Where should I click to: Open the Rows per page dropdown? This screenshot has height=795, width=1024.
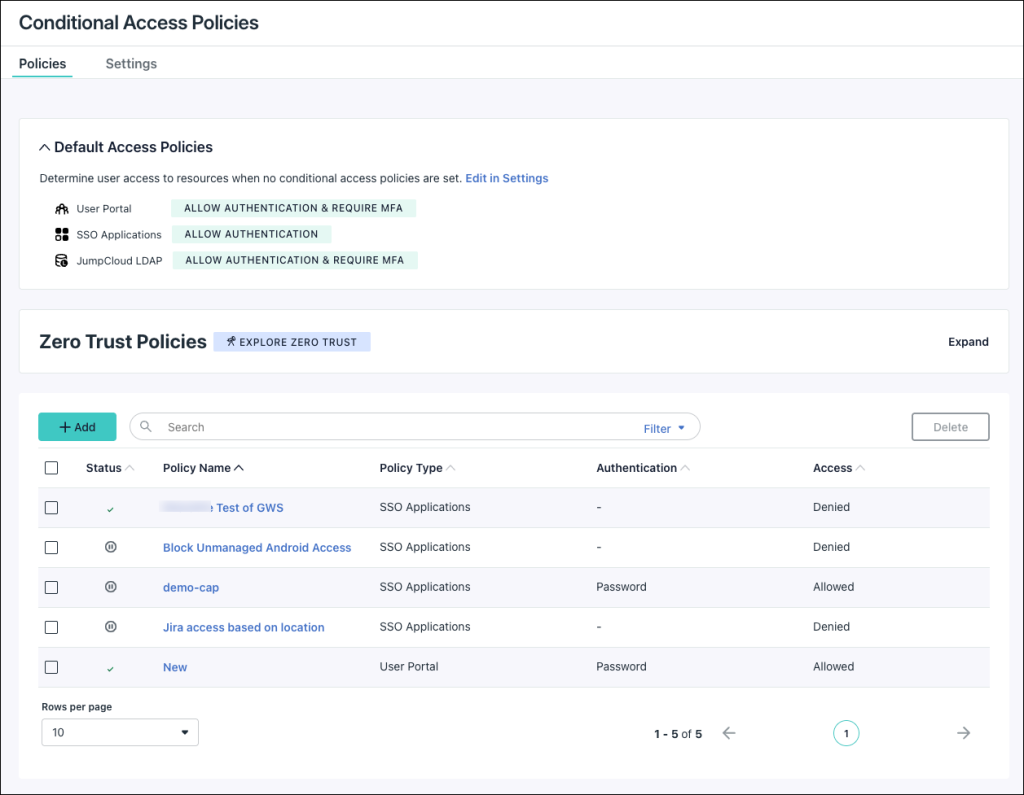tap(120, 732)
